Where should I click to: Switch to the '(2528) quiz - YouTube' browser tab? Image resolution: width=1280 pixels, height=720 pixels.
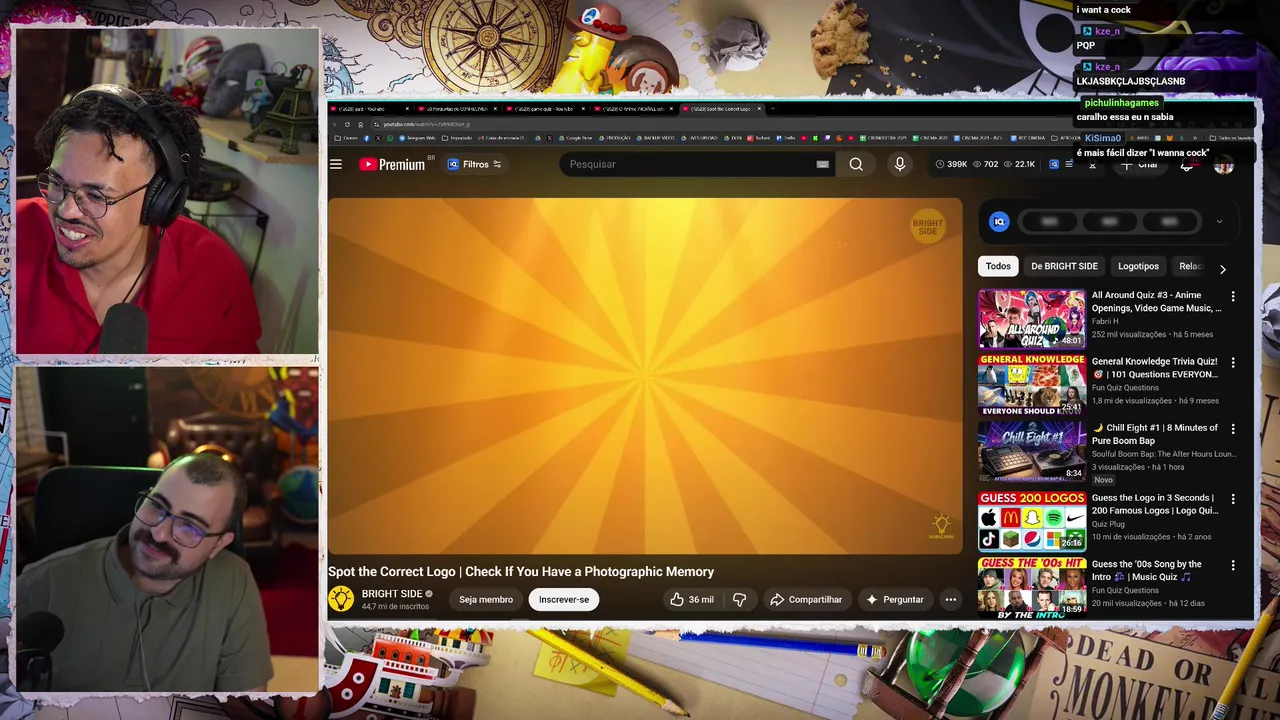click(x=369, y=108)
